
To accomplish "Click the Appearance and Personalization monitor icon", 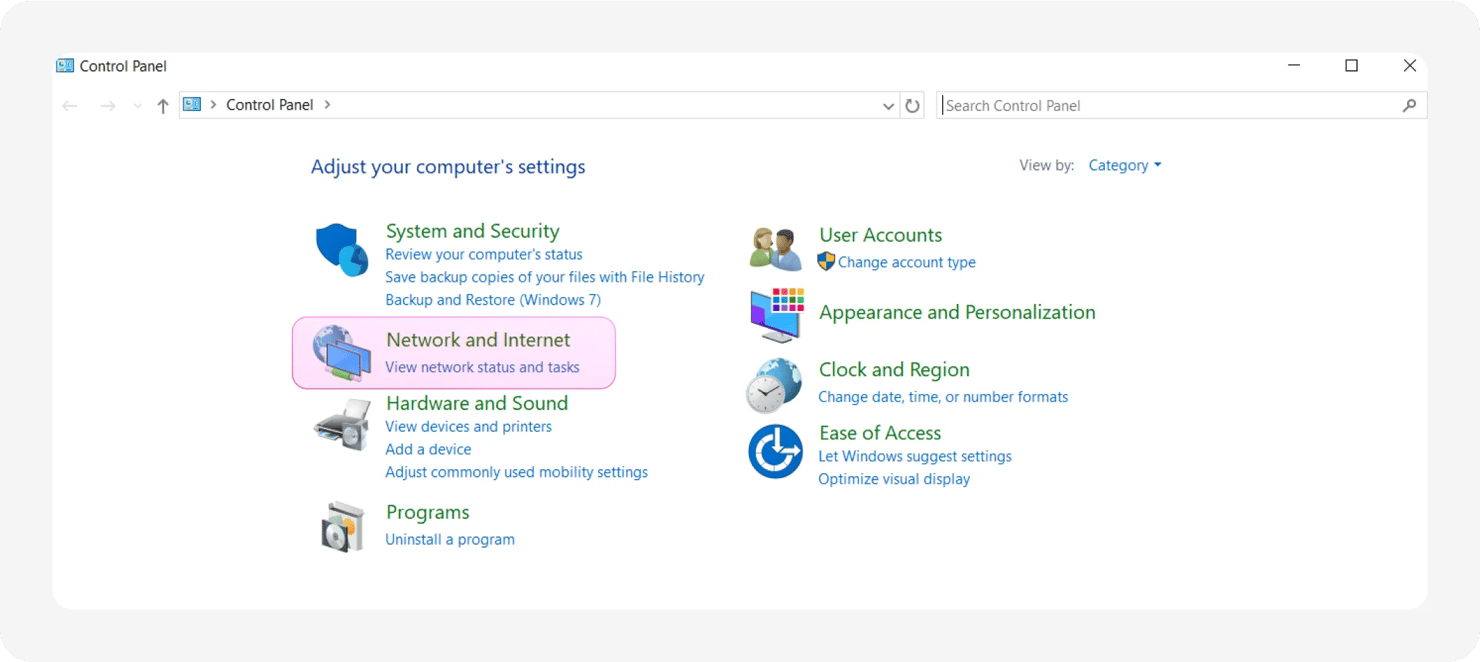I will 776,314.
